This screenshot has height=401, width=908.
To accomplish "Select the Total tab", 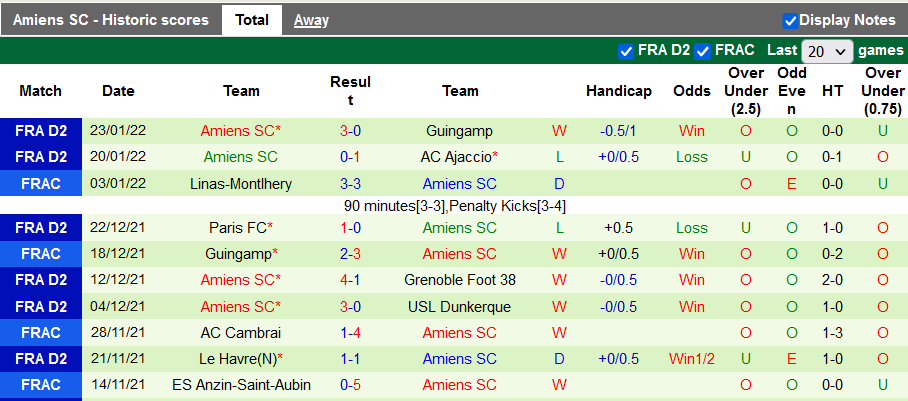I will pos(252,20).
